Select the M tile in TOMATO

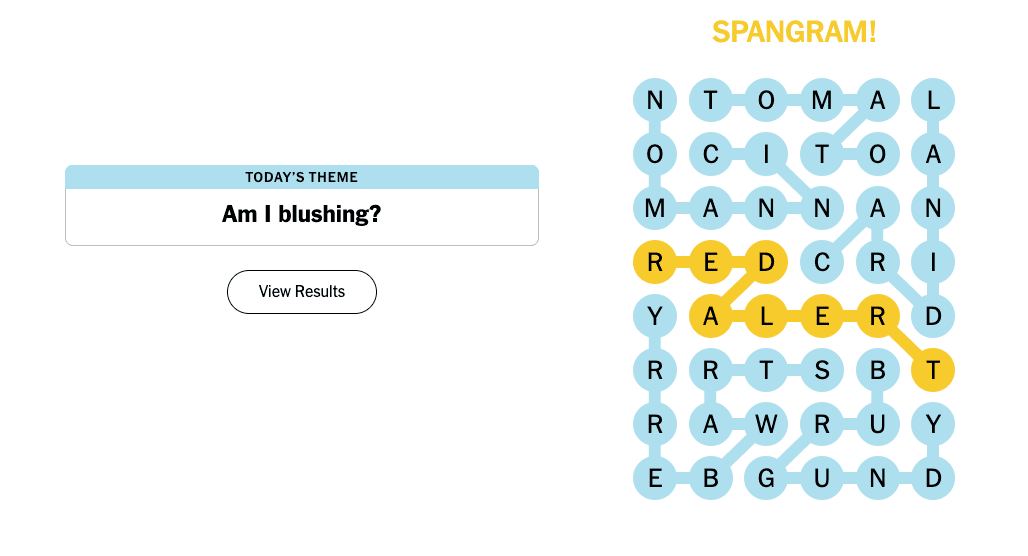point(822,100)
